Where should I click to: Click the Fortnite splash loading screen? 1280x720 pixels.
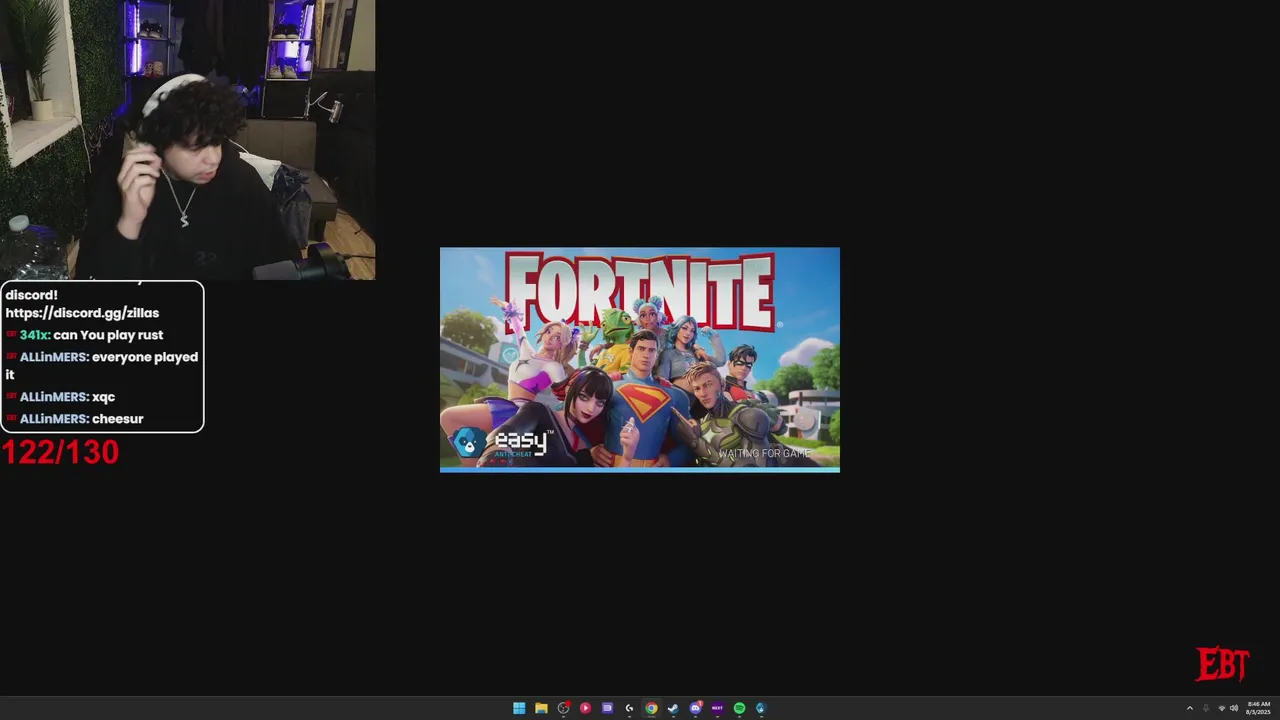pyautogui.click(x=640, y=359)
